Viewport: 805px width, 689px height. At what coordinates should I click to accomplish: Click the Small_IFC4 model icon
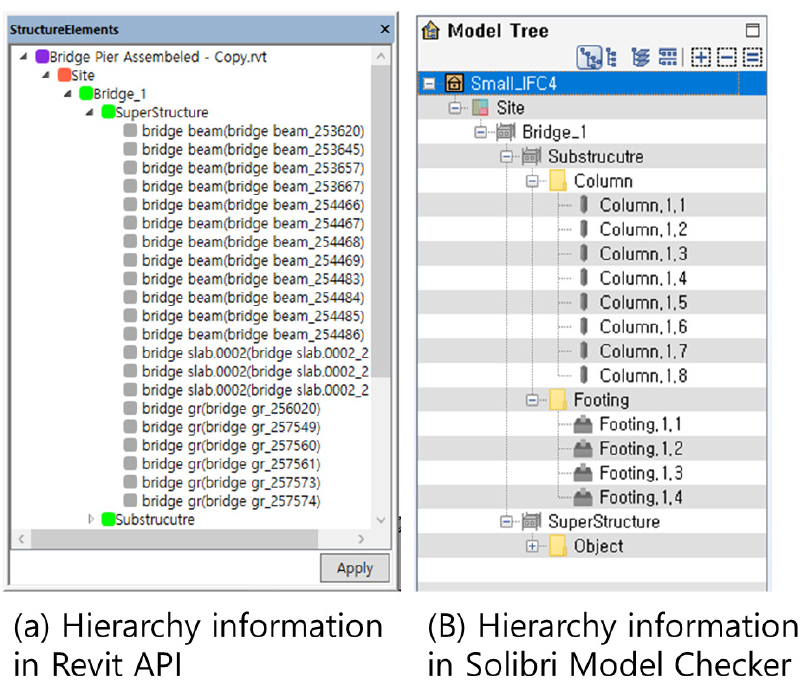[454, 84]
